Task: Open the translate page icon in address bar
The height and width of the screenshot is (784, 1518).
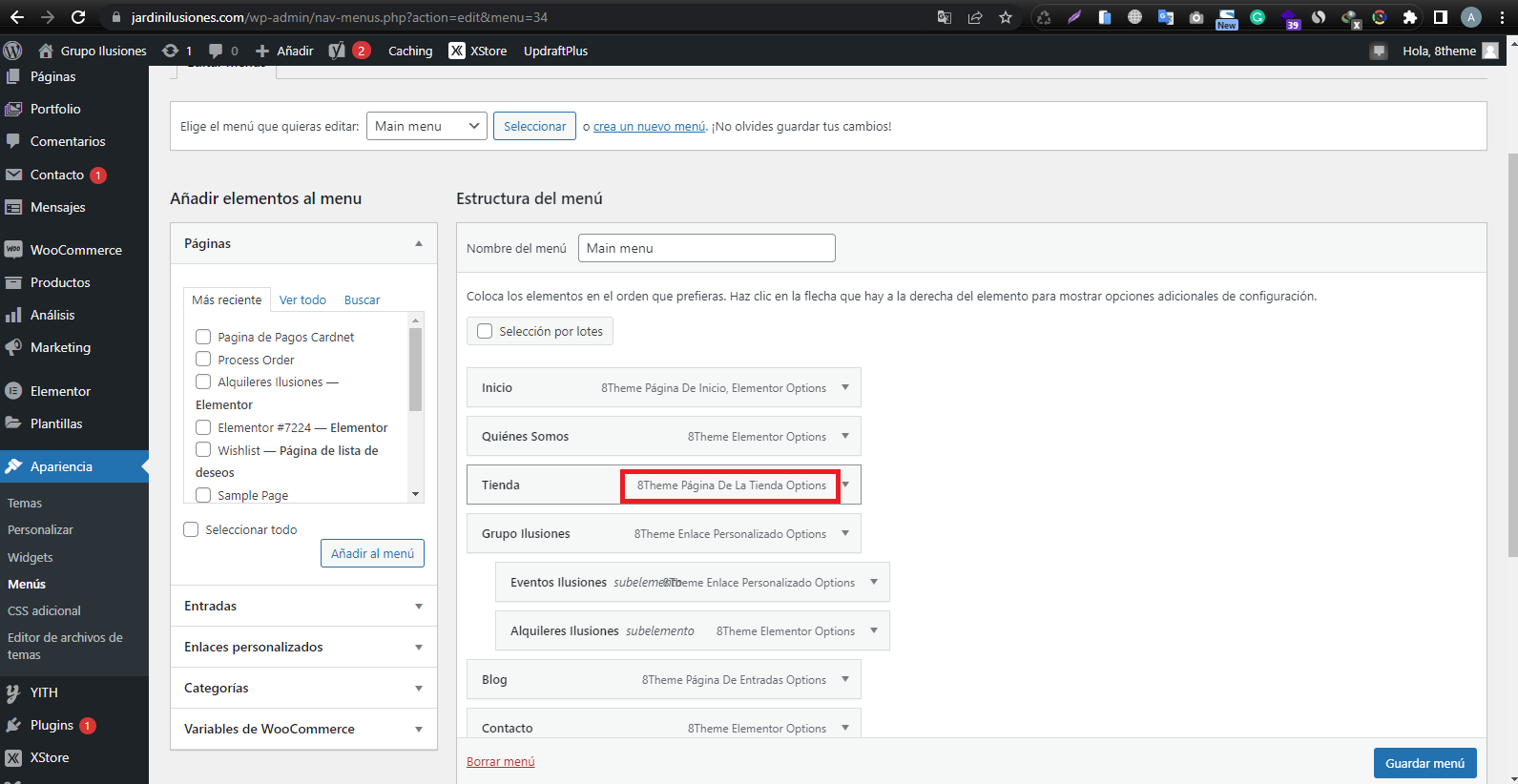Action: 944,17
